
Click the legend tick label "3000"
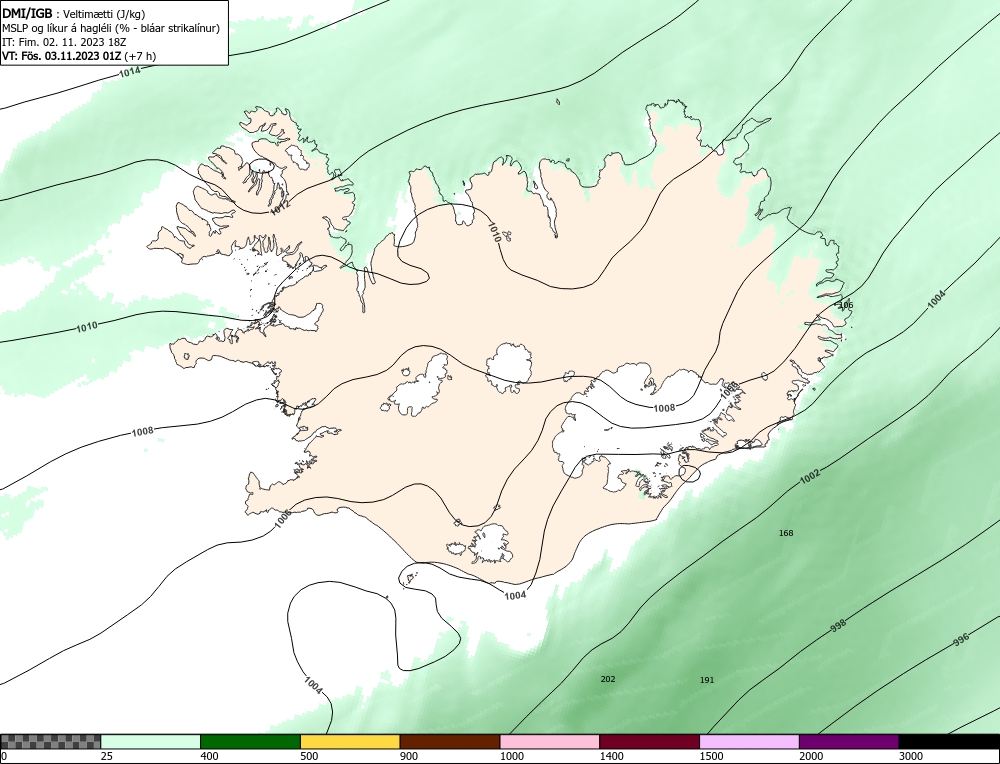pyautogui.click(x=911, y=756)
